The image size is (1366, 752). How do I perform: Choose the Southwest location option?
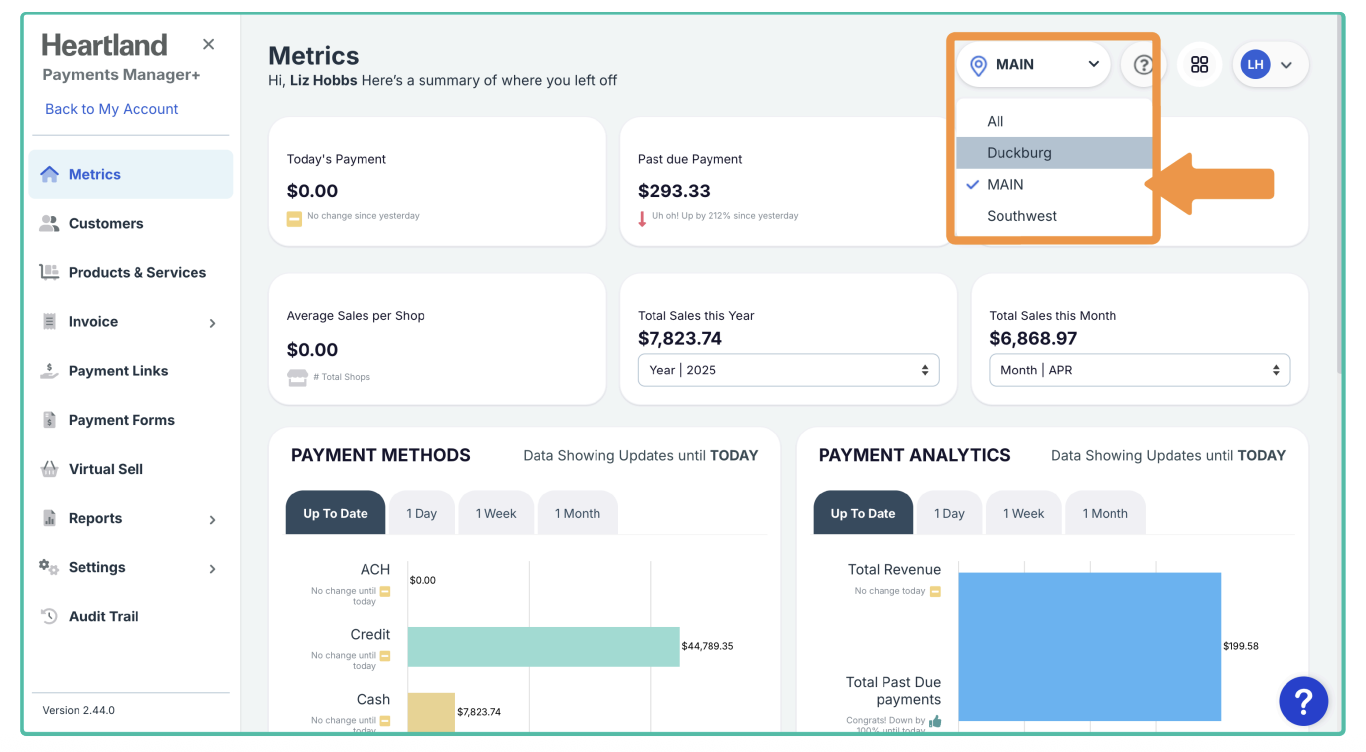click(1021, 216)
